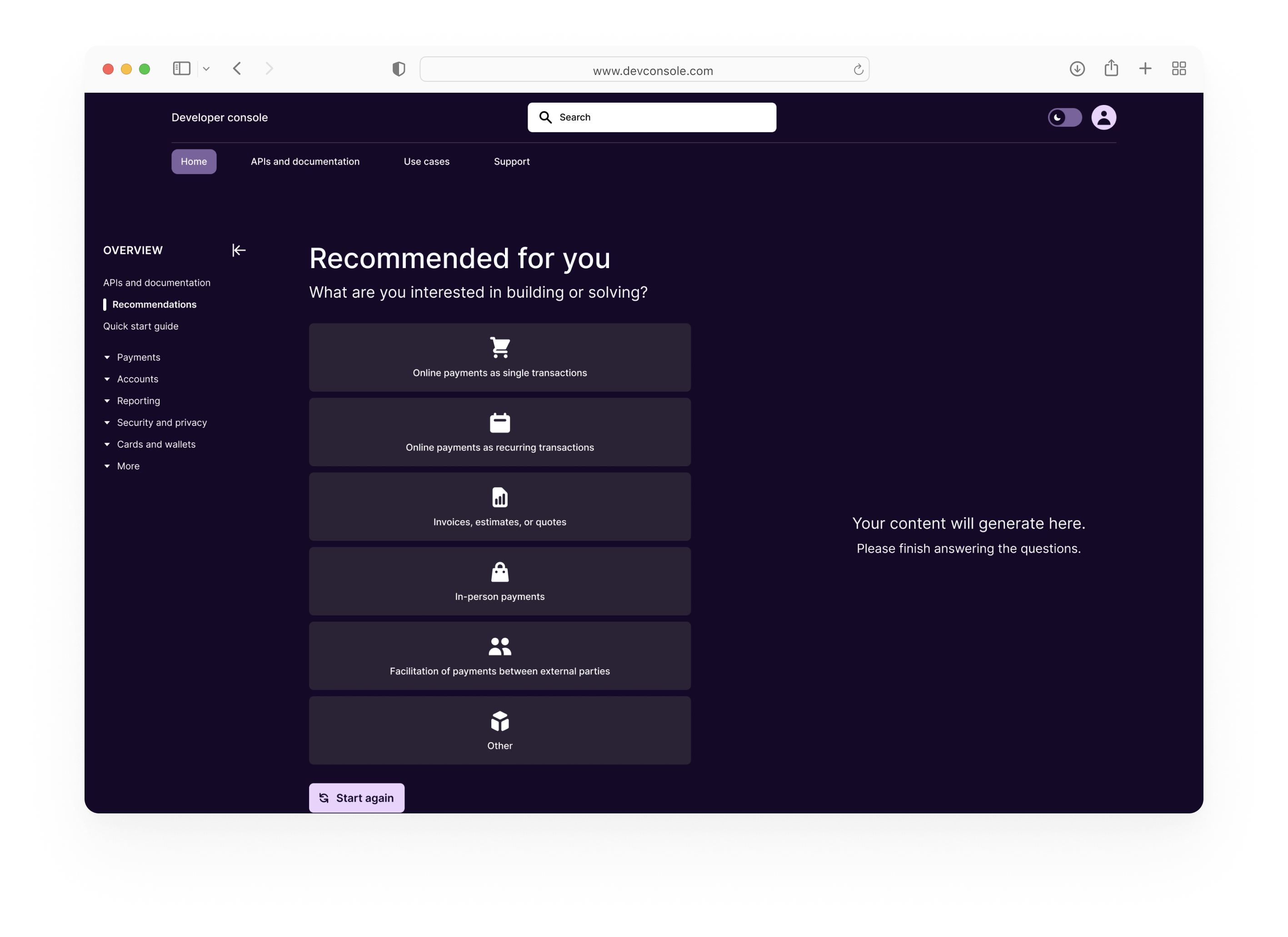
Task: Open the Support tab
Action: click(x=511, y=161)
